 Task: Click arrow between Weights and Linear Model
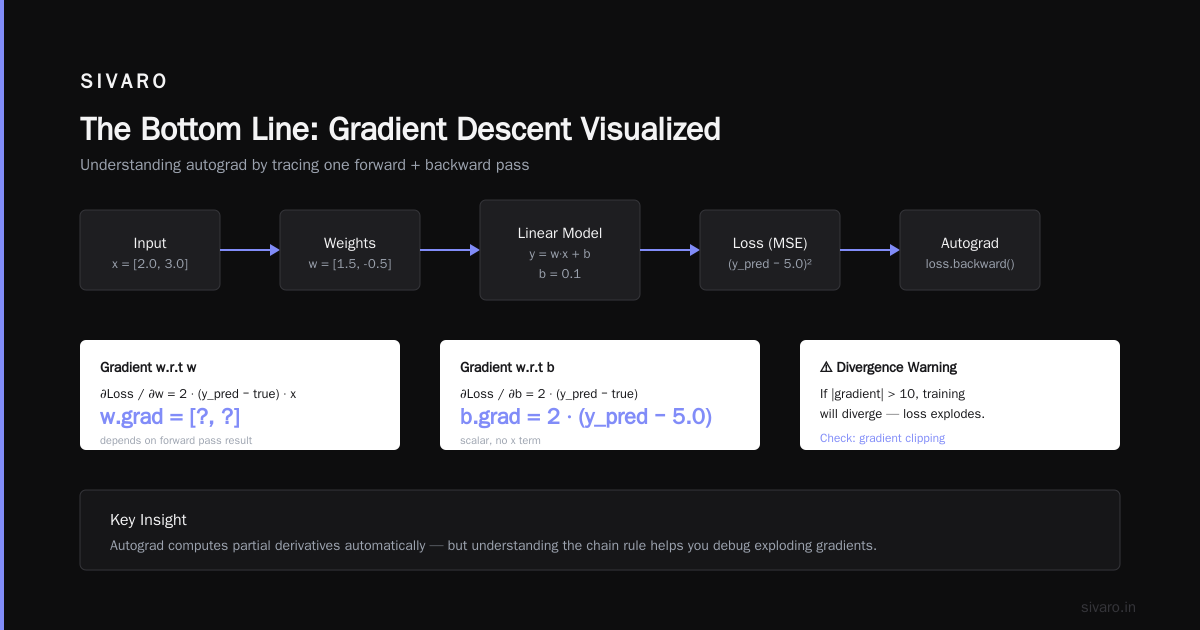coord(450,250)
